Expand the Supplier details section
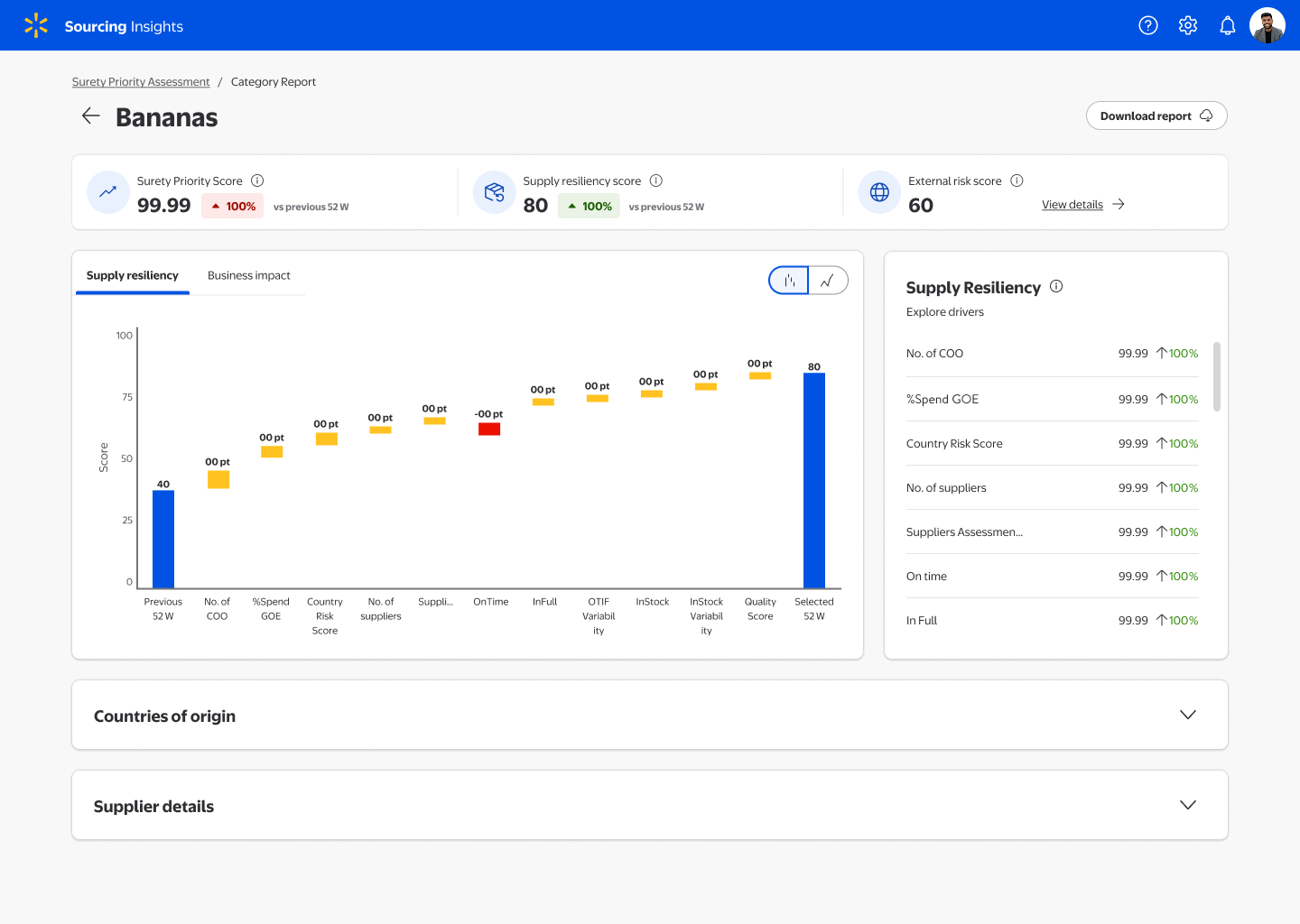The image size is (1300, 924). (x=1187, y=805)
